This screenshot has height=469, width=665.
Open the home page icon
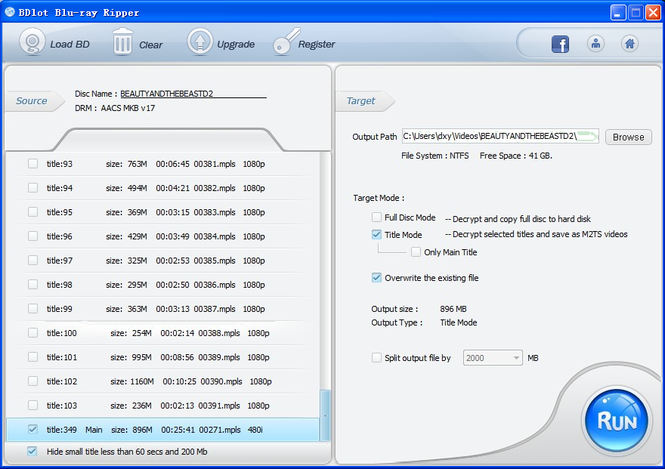click(630, 44)
